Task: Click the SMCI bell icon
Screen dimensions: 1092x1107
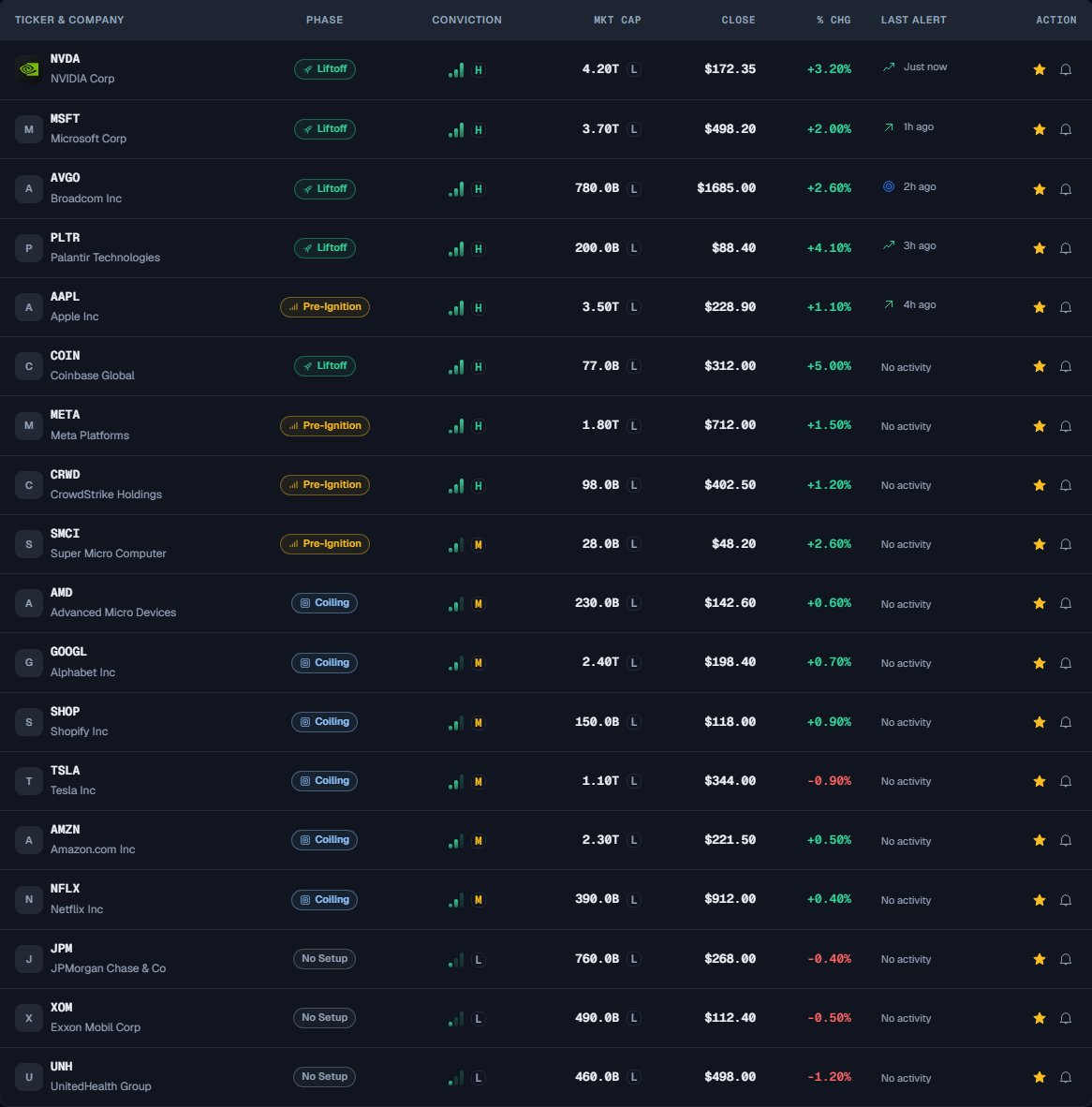Action: click(1066, 543)
